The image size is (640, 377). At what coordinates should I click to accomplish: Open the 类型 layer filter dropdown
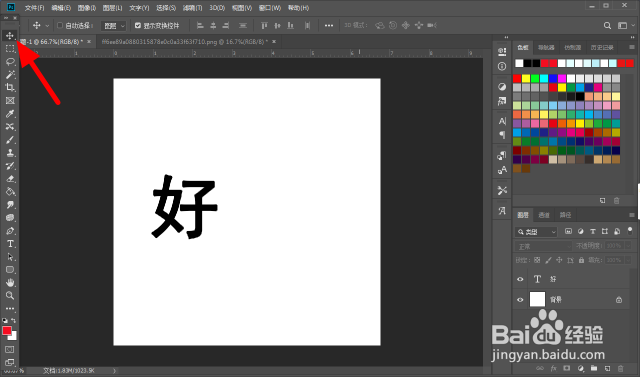tap(536, 232)
